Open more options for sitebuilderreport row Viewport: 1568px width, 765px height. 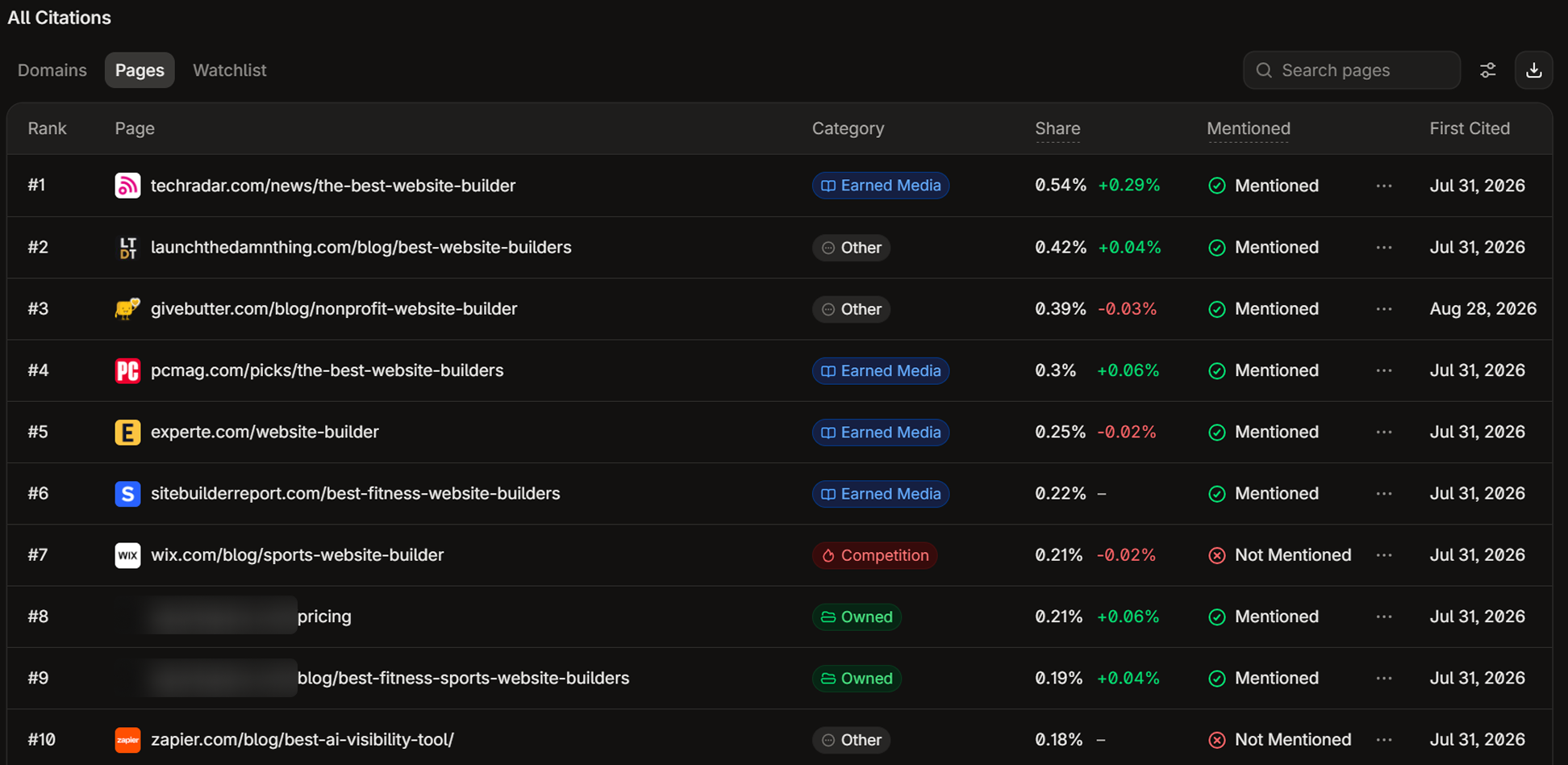tap(1384, 493)
